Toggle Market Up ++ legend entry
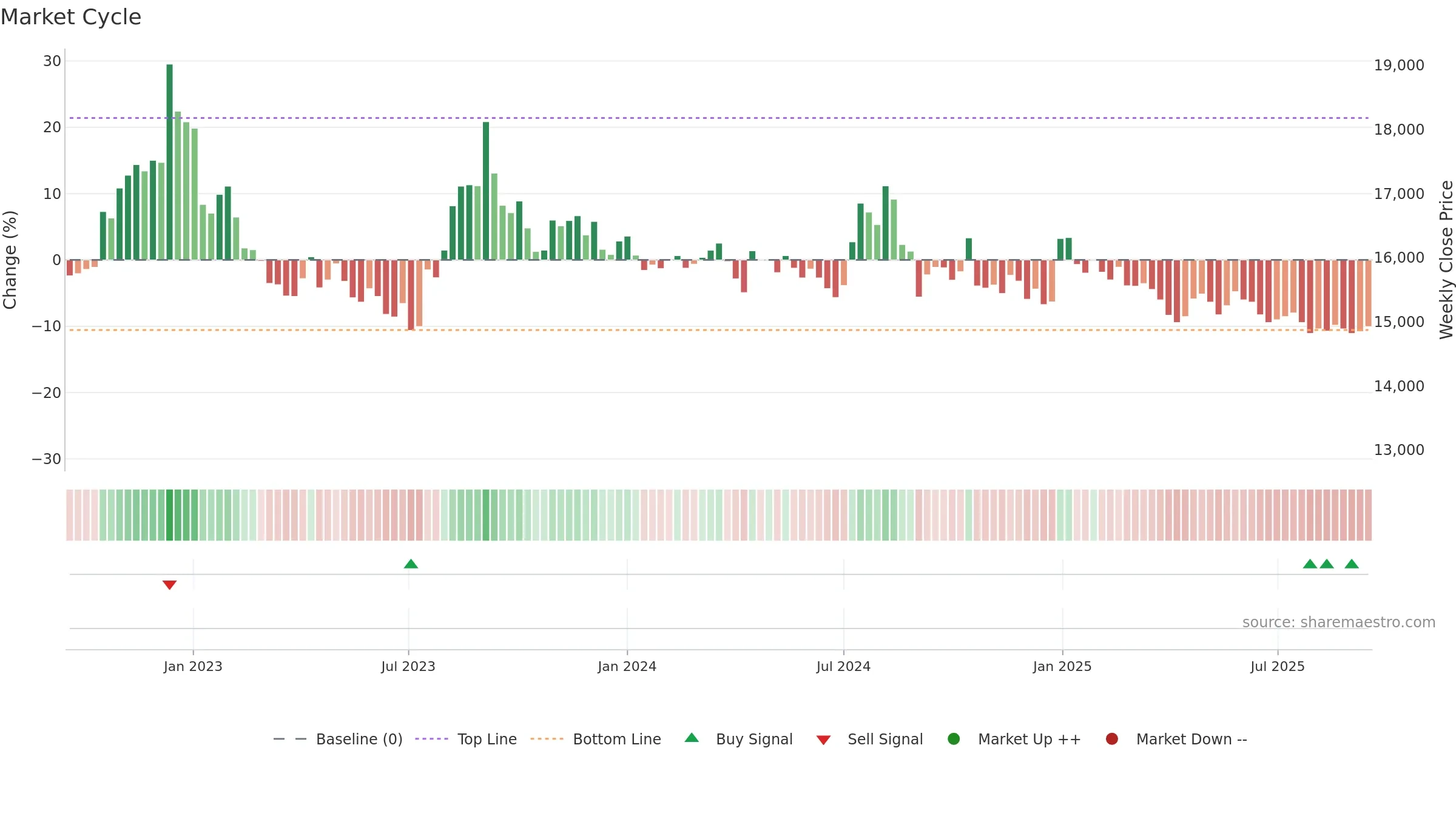Image resolution: width=1456 pixels, height=819 pixels. coord(1014,739)
